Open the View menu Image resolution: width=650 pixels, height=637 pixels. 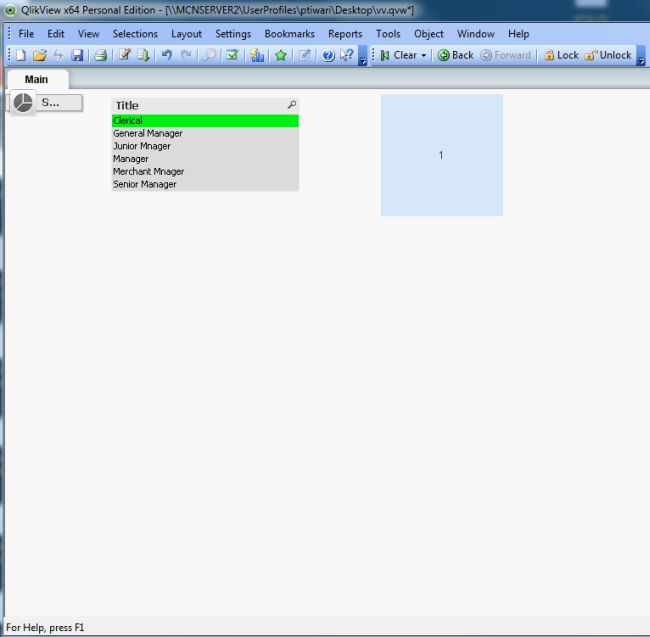[88, 34]
